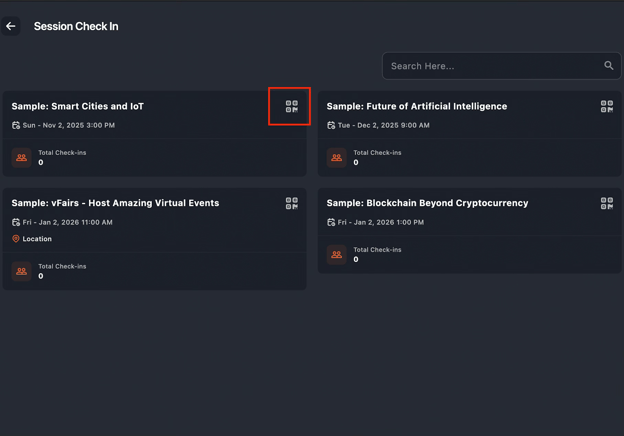The height and width of the screenshot is (436, 624).
Task: Open QR scanner for vFairs virtual events session
Action: 291,203
